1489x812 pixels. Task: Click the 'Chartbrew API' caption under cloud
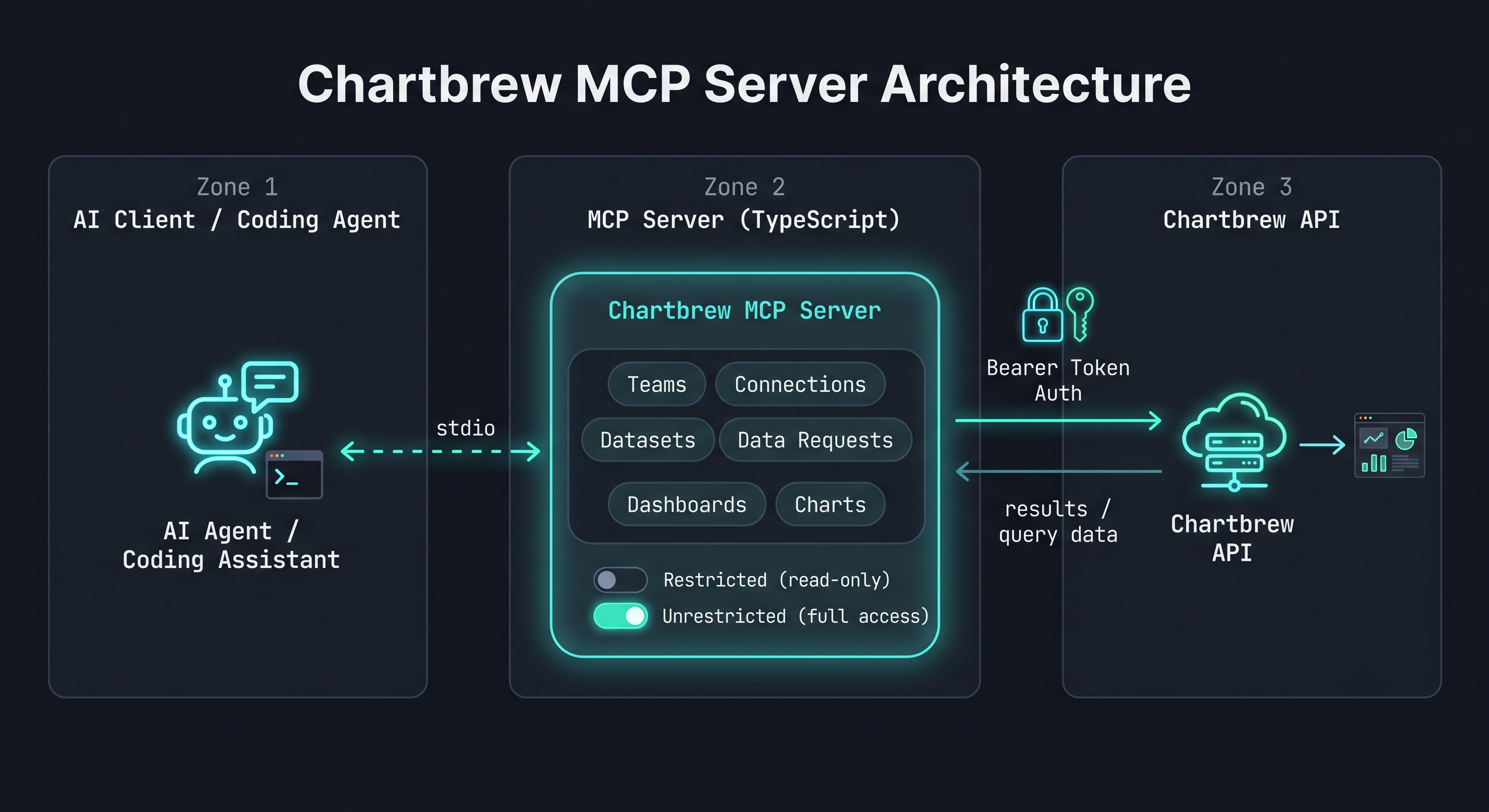pos(1233,538)
